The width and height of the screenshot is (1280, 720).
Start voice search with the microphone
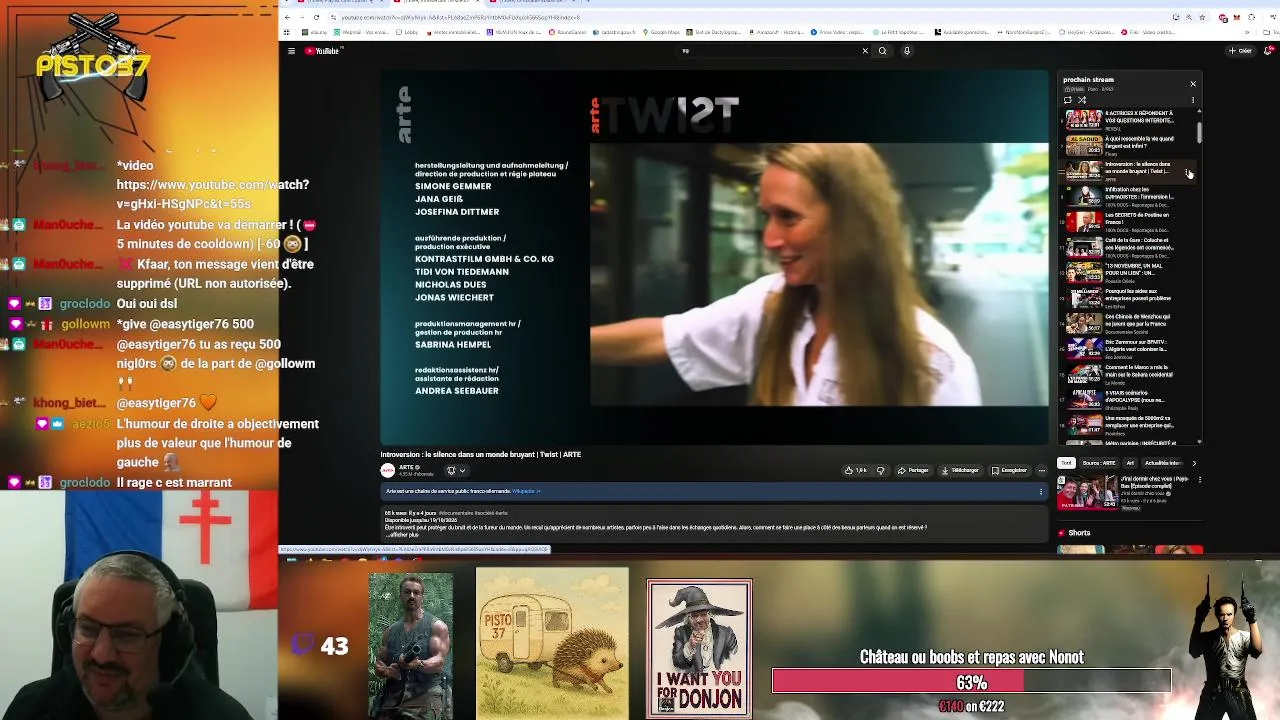point(907,51)
